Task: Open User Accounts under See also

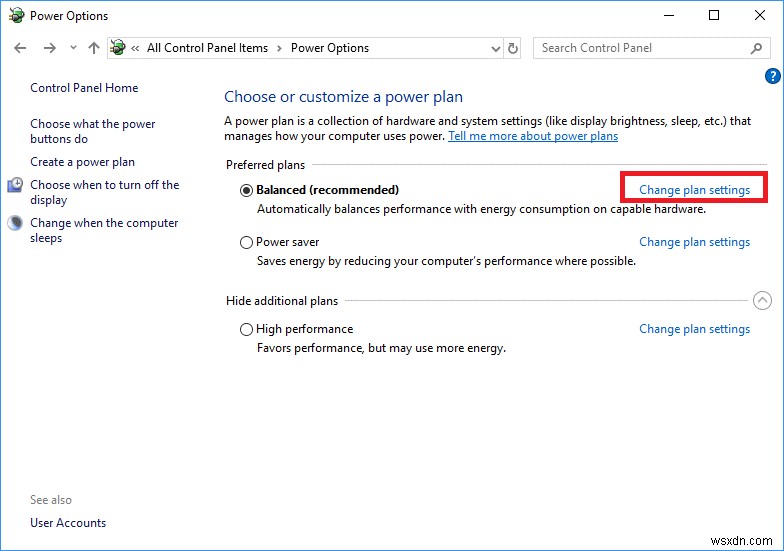Action: [x=68, y=523]
